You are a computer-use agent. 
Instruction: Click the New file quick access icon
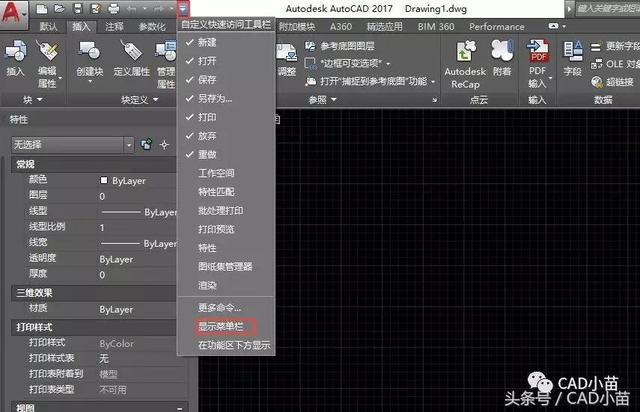42,9
